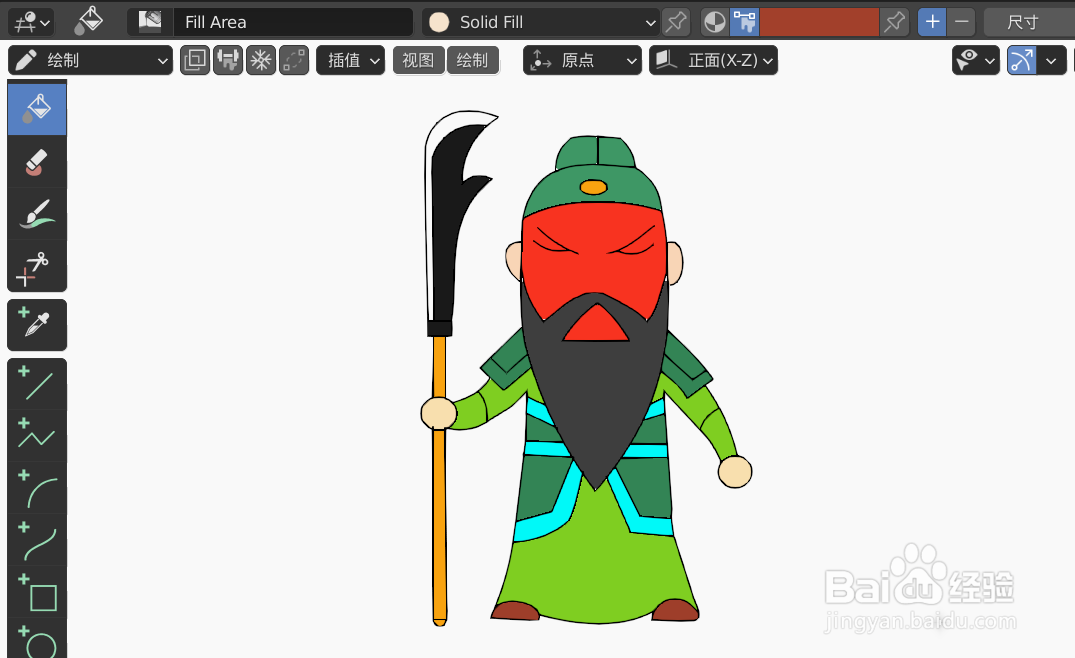Switch color mode to Material

(715, 22)
